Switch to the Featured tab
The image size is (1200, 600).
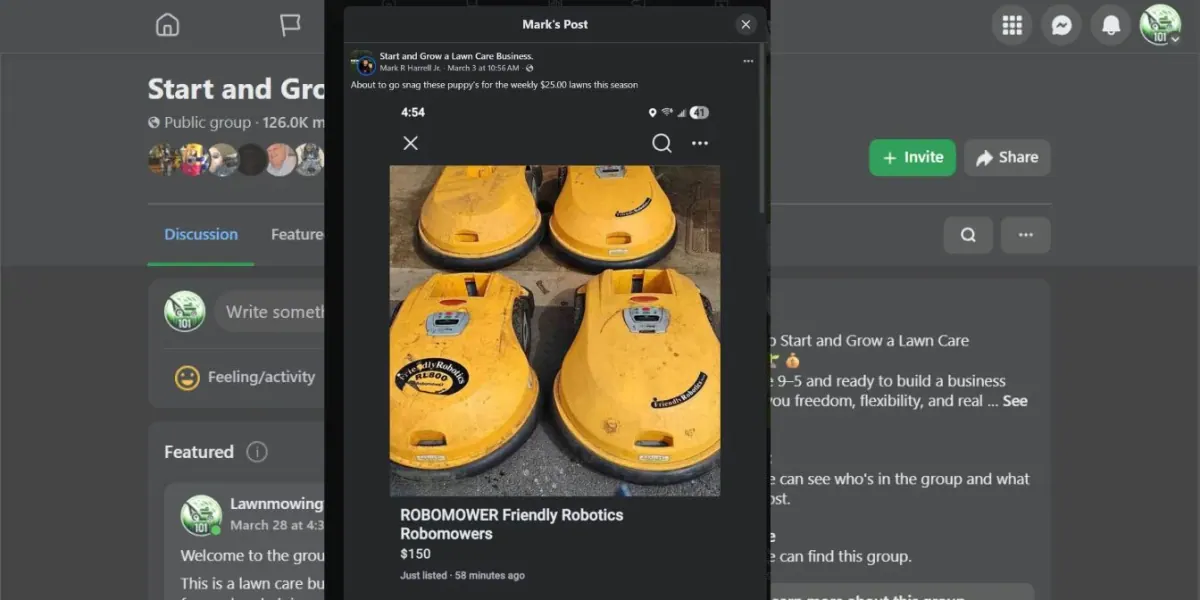click(x=297, y=234)
